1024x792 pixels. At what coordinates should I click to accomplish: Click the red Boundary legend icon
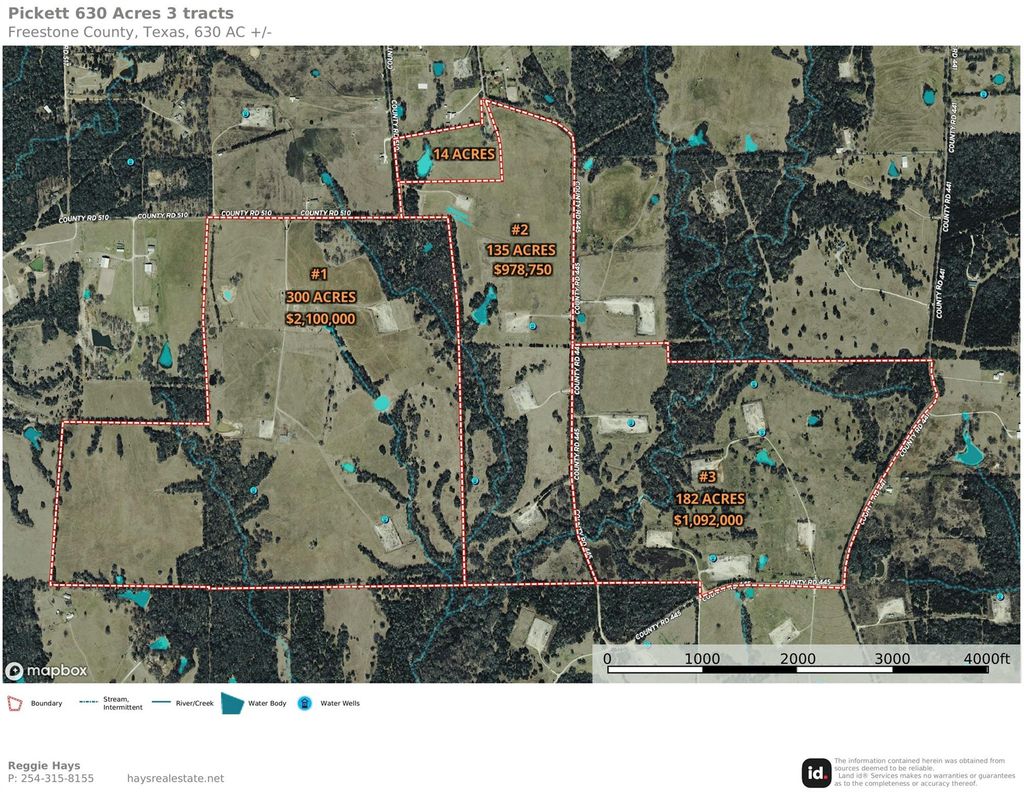[x=14, y=703]
